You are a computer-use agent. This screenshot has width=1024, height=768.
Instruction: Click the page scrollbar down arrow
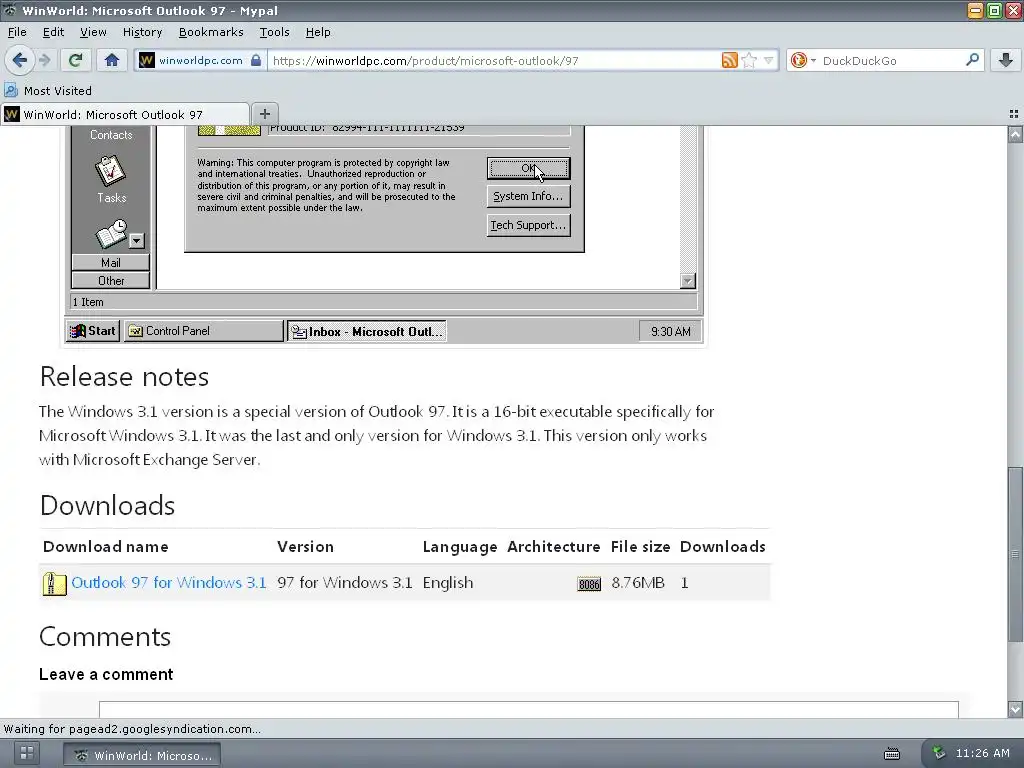1015,709
